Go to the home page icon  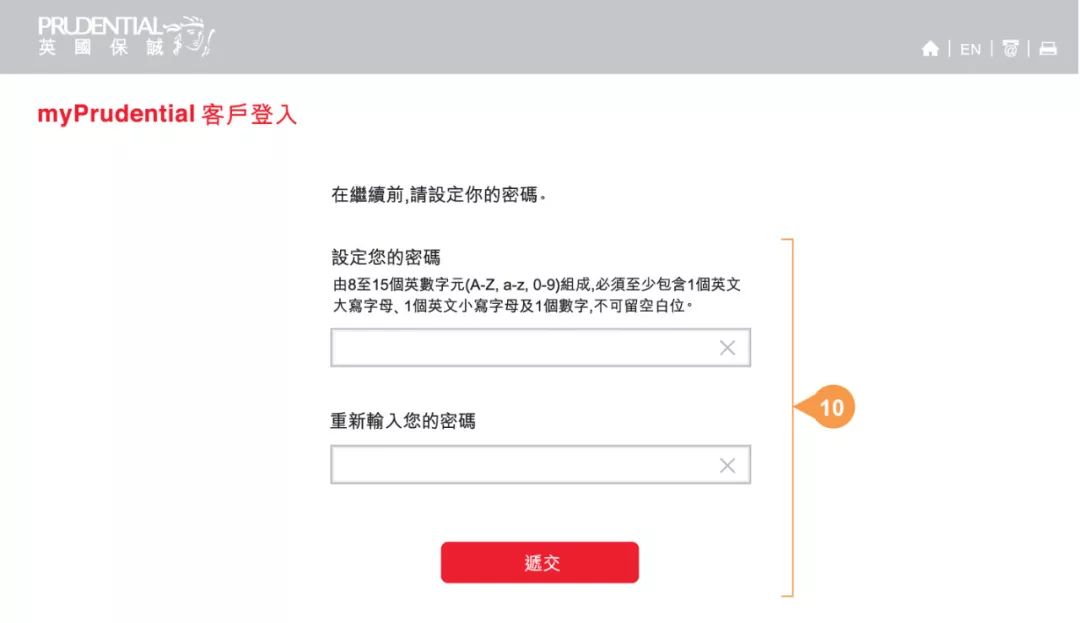click(x=930, y=48)
